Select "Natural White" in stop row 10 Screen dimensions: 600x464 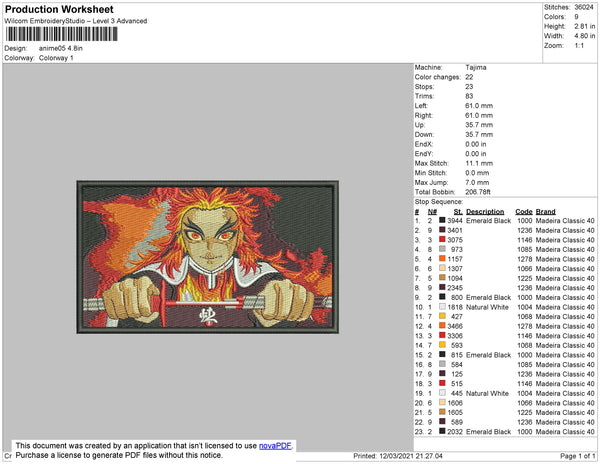[x=487, y=307]
